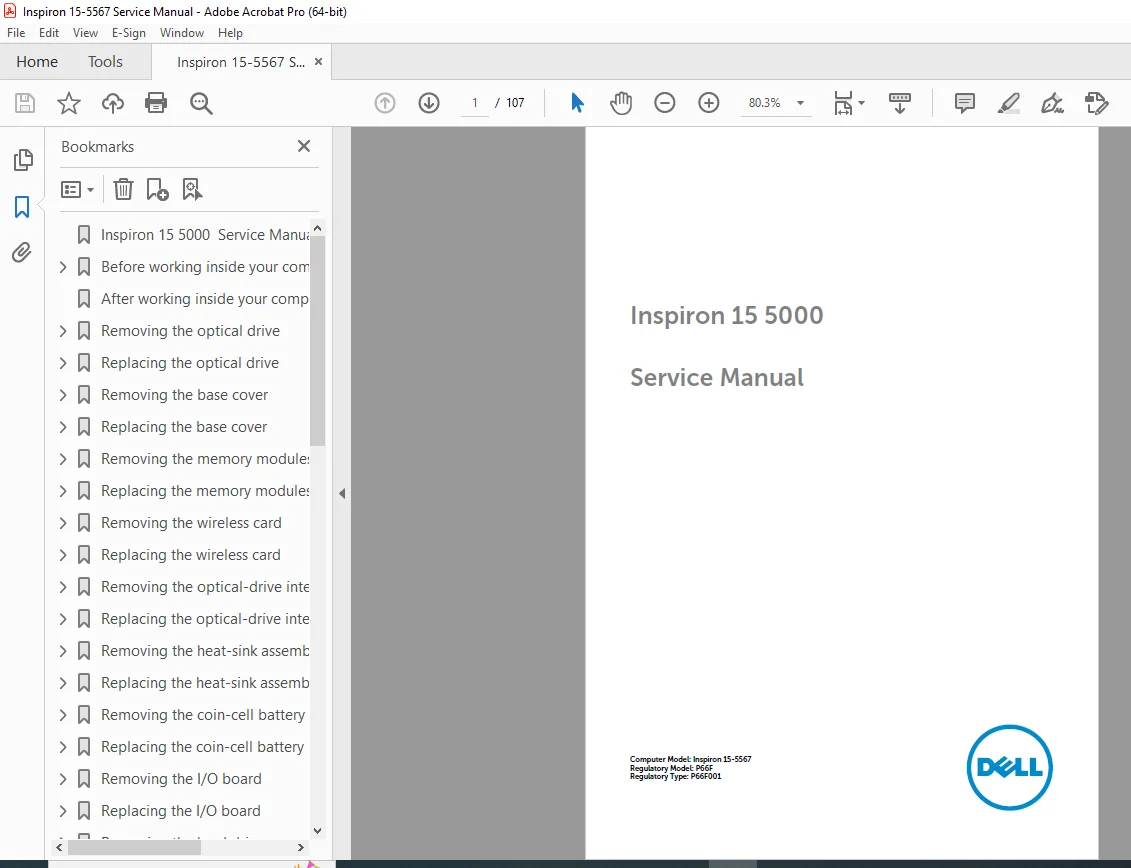Open the page display options arrow
This screenshot has width=1131, height=868.
[x=861, y=103]
